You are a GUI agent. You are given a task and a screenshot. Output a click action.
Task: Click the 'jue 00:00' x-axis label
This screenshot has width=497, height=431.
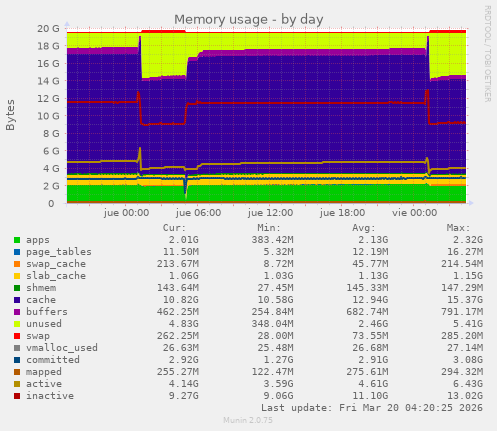click(126, 213)
